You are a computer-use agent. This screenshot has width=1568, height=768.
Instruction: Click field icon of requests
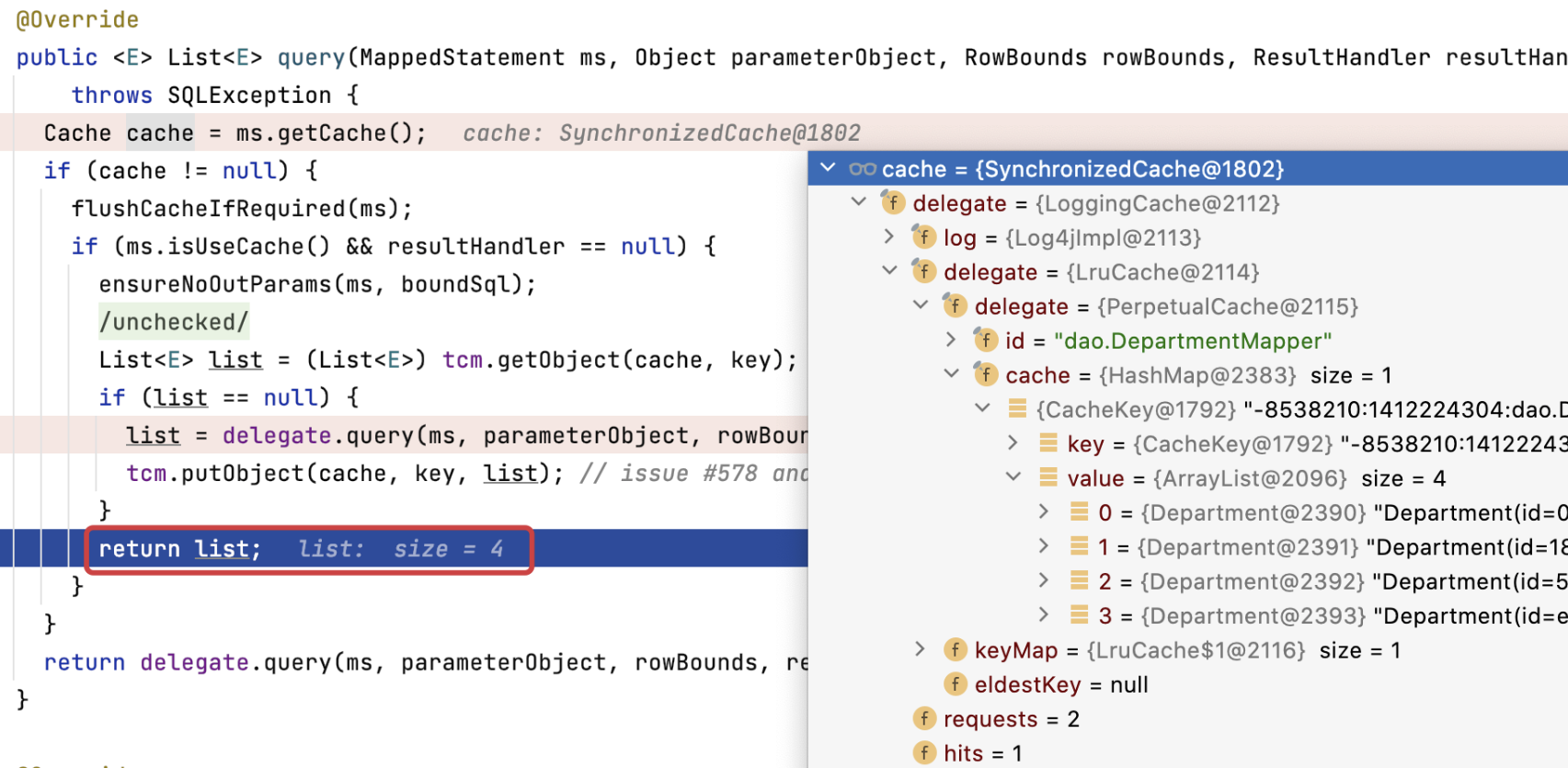coord(924,718)
